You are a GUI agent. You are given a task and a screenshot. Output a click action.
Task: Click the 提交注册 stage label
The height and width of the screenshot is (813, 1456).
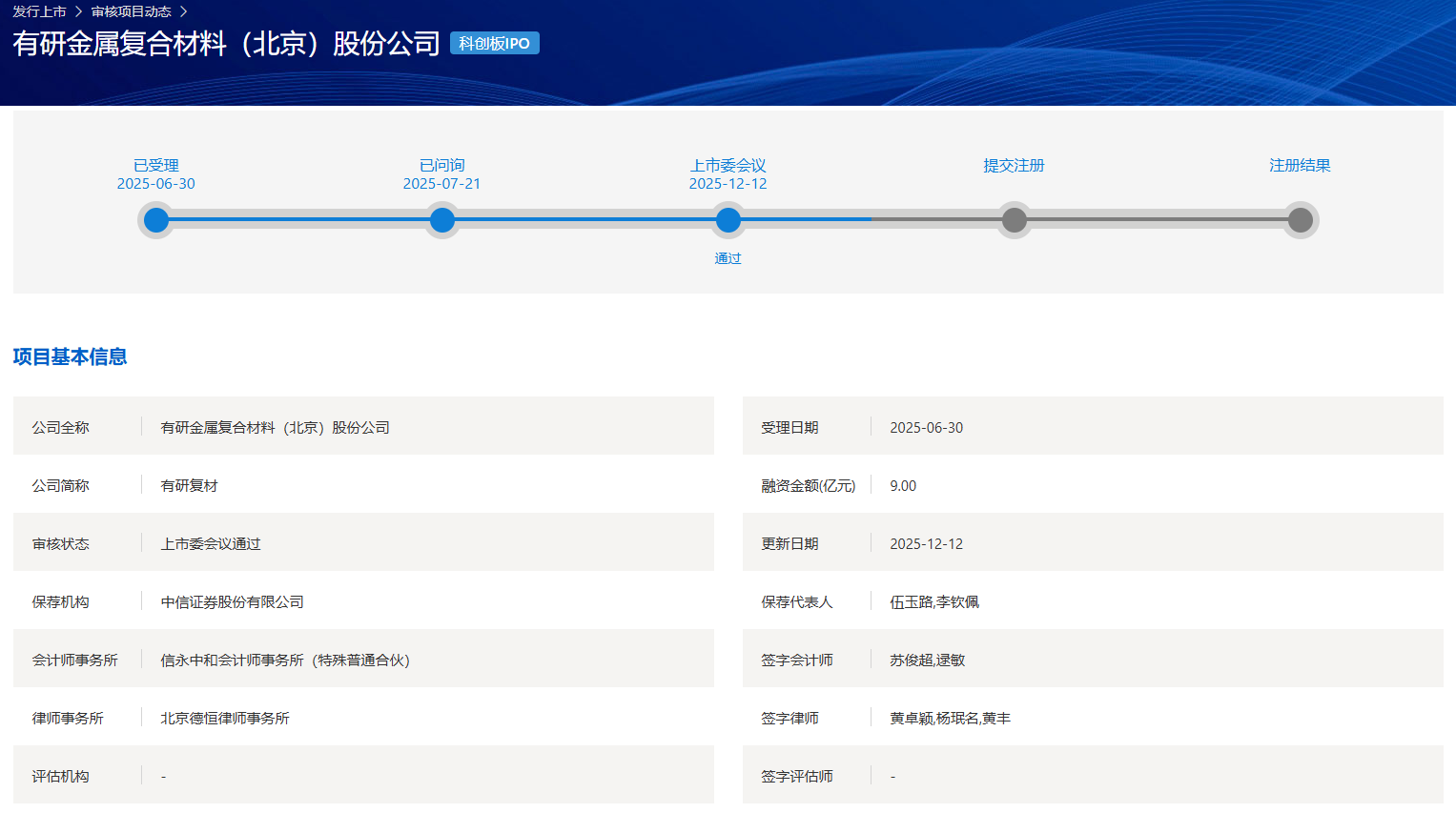[1015, 165]
